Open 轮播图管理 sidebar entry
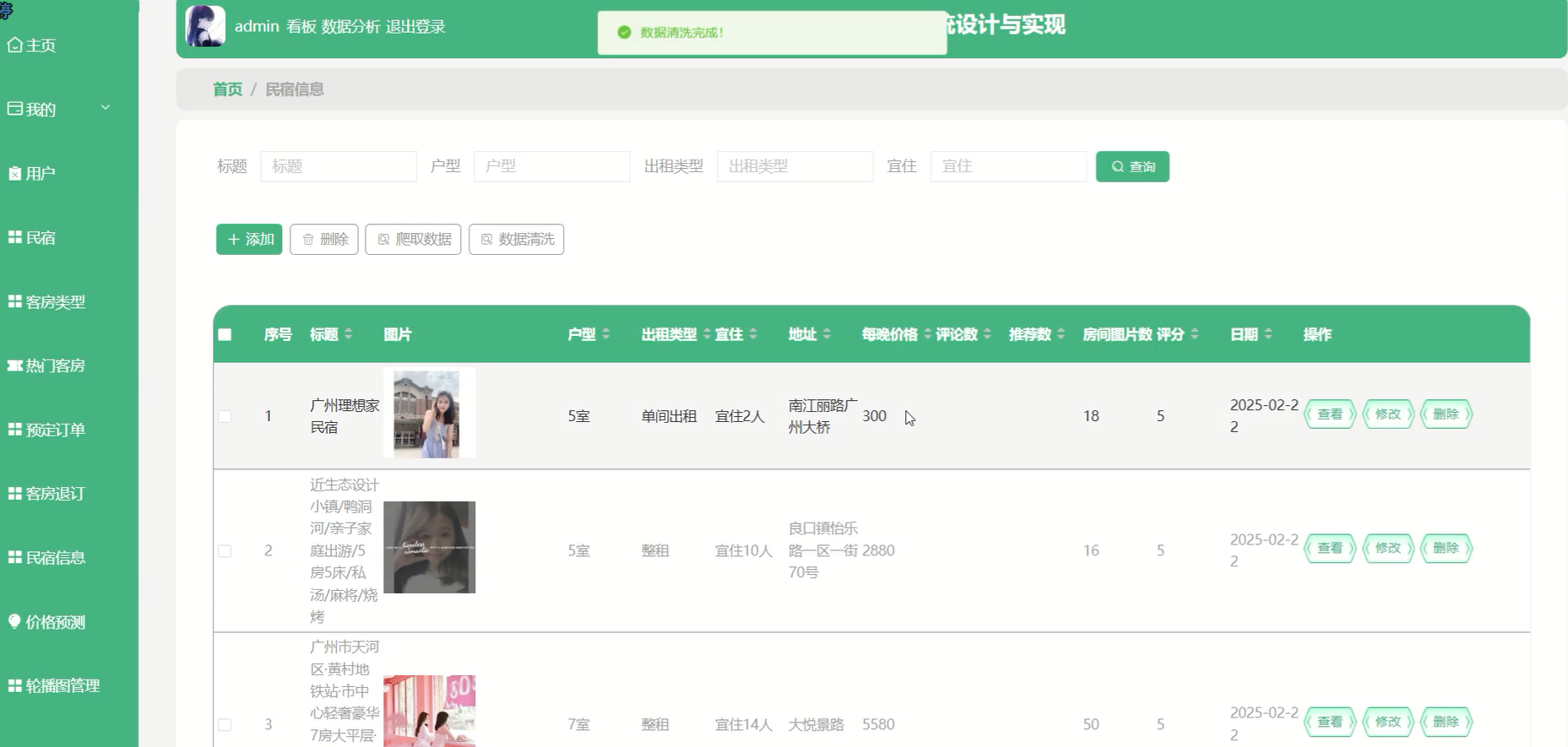The height and width of the screenshot is (747, 1568). 54,686
